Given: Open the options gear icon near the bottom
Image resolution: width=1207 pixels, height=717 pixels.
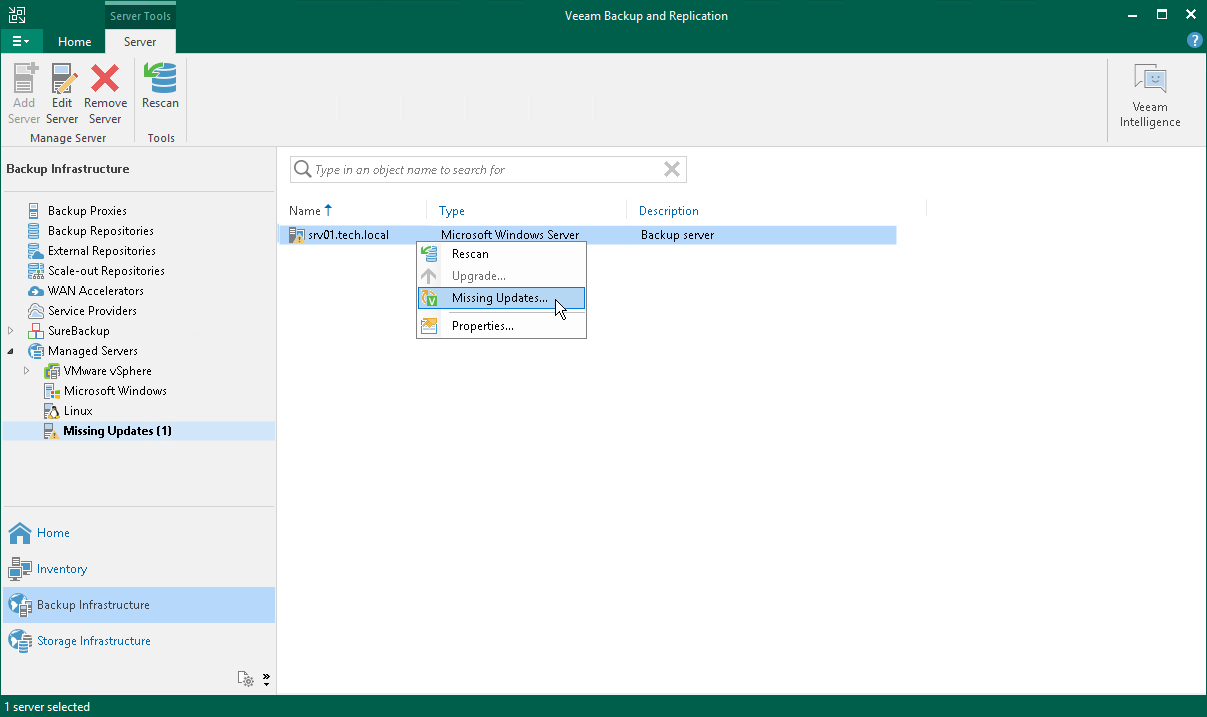Looking at the screenshot, I should click(246, 679).
